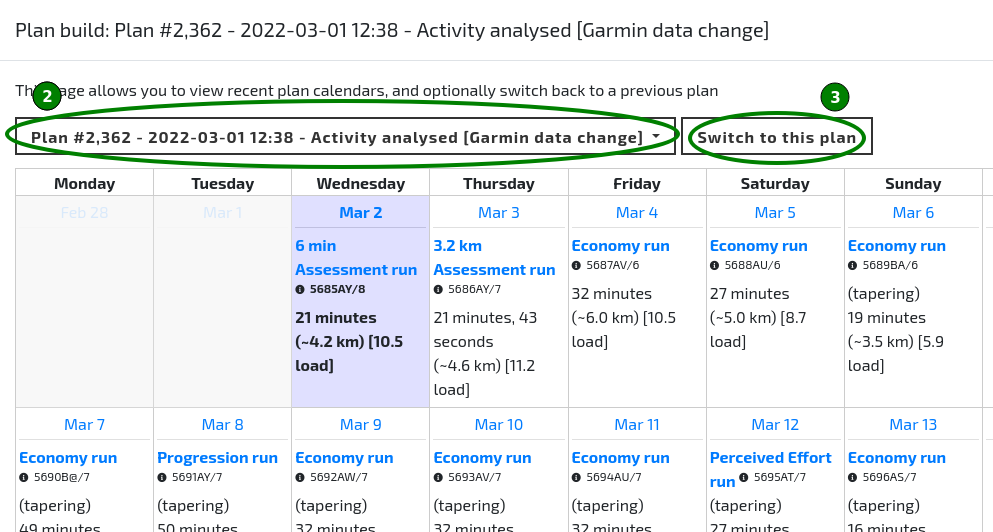Click the green step 3 marker badge

[835, 97]
